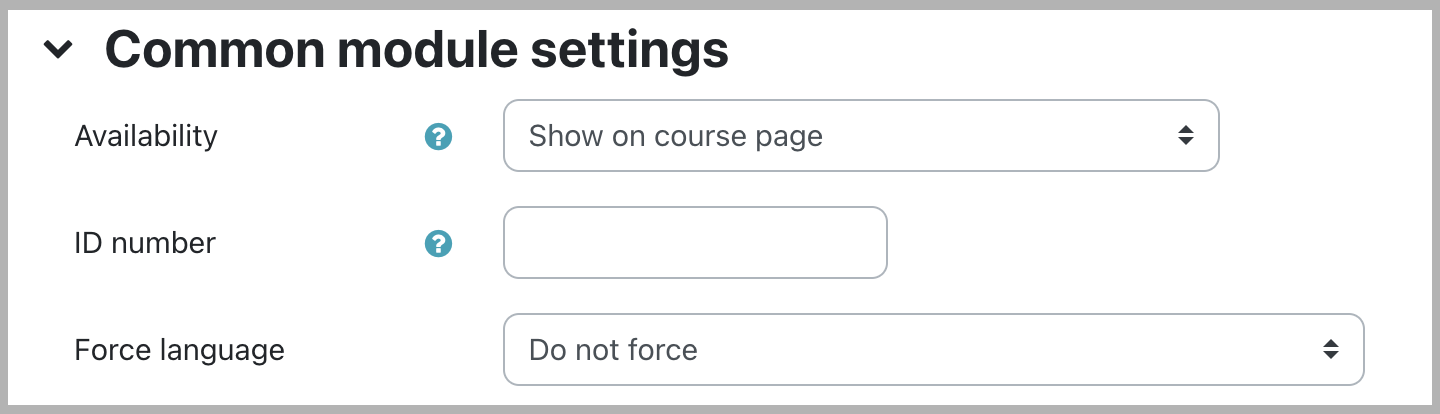Screen dimensions: 1440x414
Task: Click the Common module settings heading
Action: pos(416,49)
